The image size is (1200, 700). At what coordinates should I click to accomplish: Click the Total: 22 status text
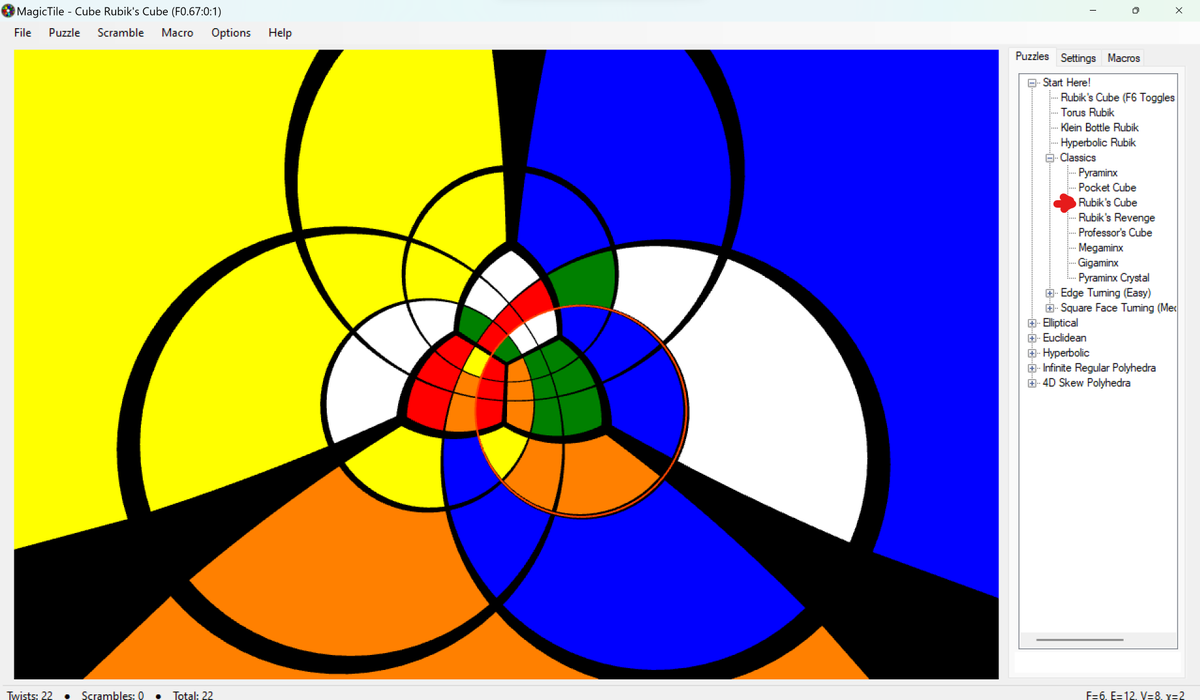tap(193, 695)
